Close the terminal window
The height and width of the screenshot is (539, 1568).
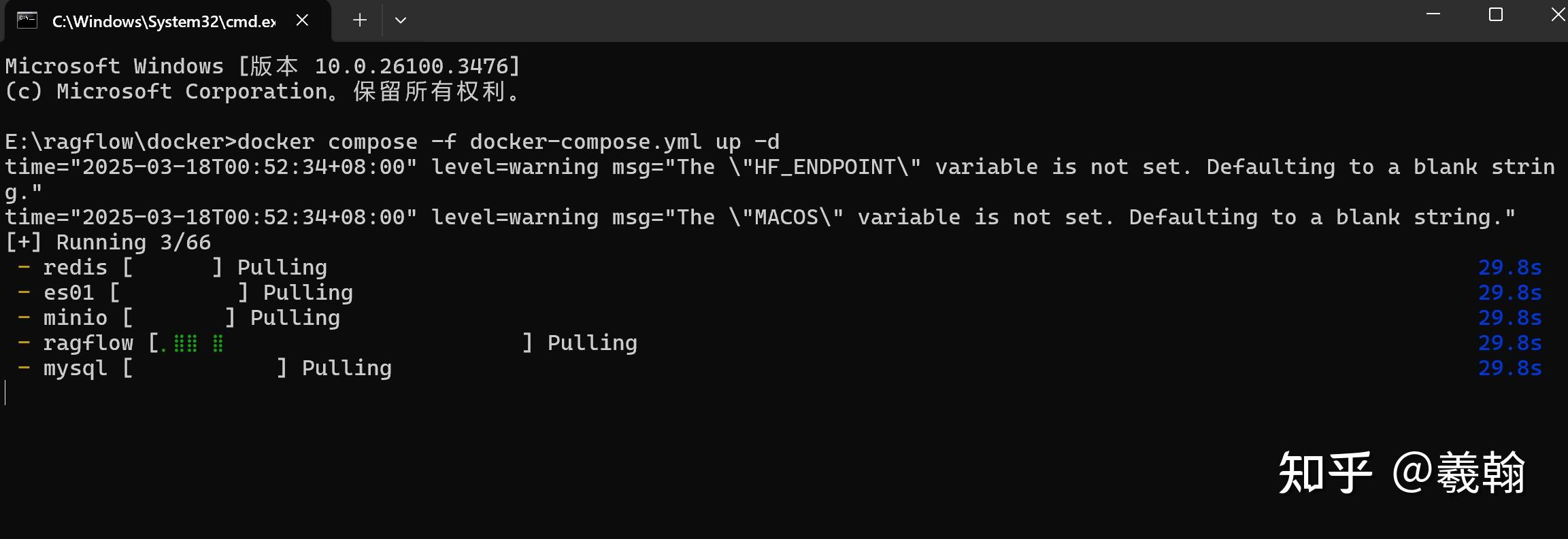pyautogui.click(x=1557, y=15)
